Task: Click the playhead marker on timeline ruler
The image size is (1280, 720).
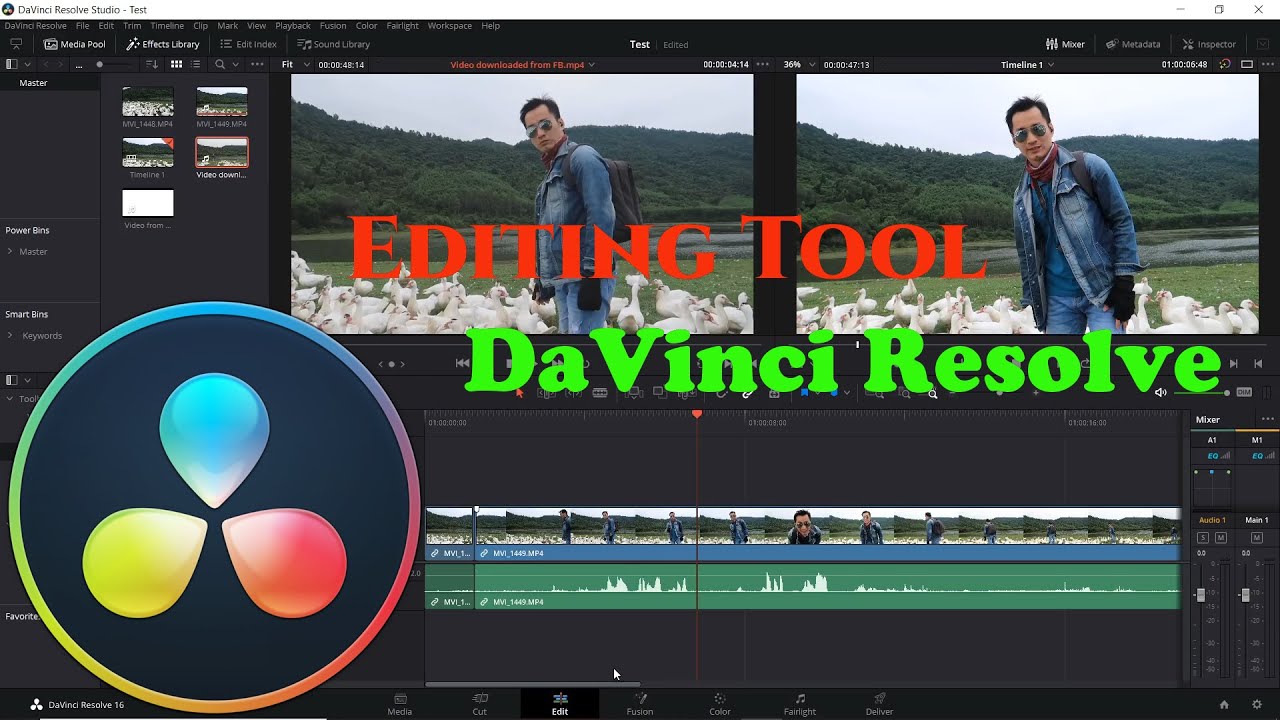Action: tap(697, 414)
